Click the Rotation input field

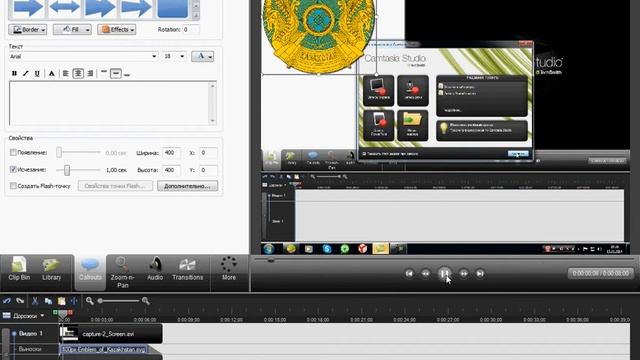point(191,29)
